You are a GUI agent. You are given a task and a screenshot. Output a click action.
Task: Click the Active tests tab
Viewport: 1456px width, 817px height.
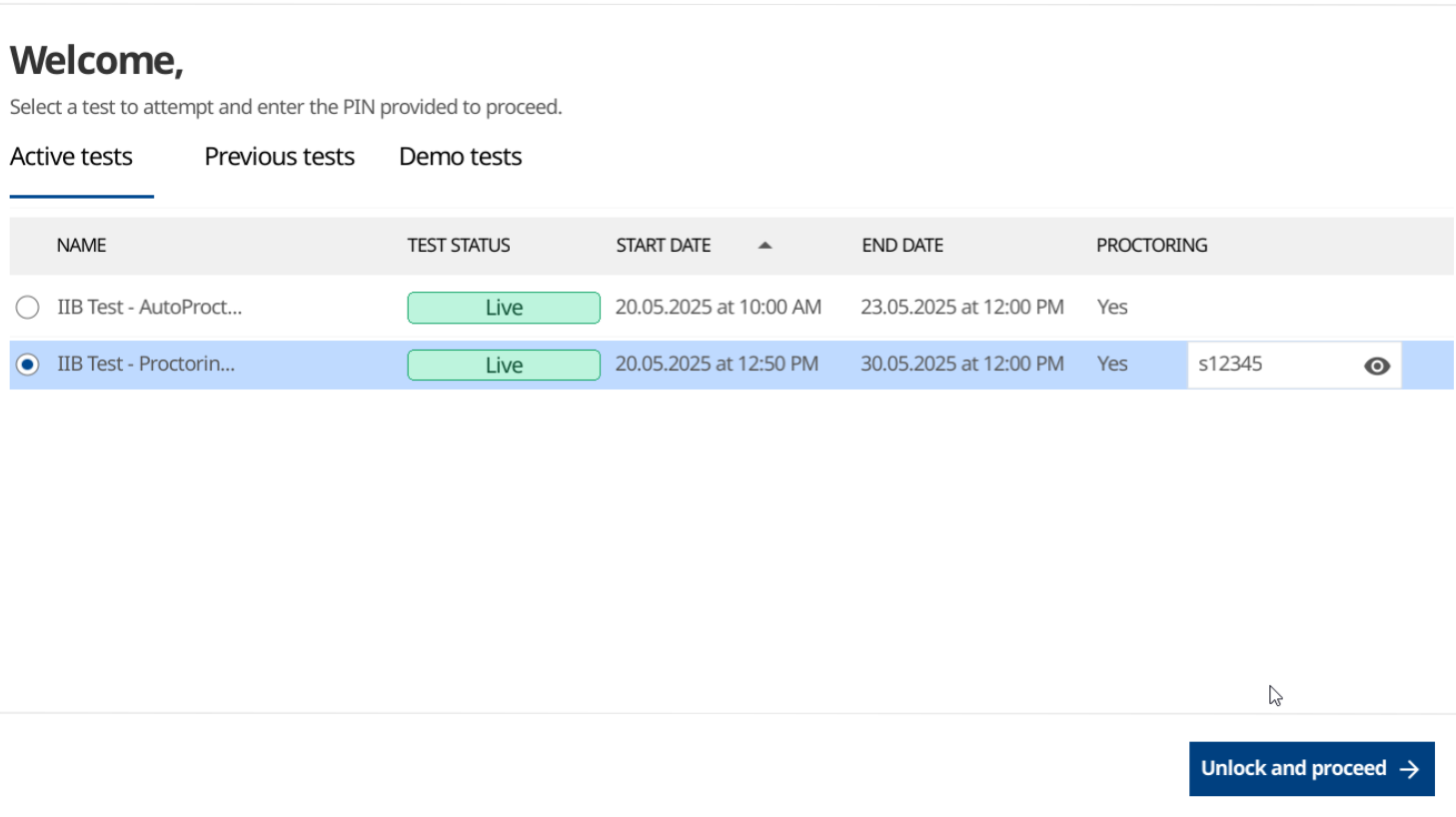(71, 157)
